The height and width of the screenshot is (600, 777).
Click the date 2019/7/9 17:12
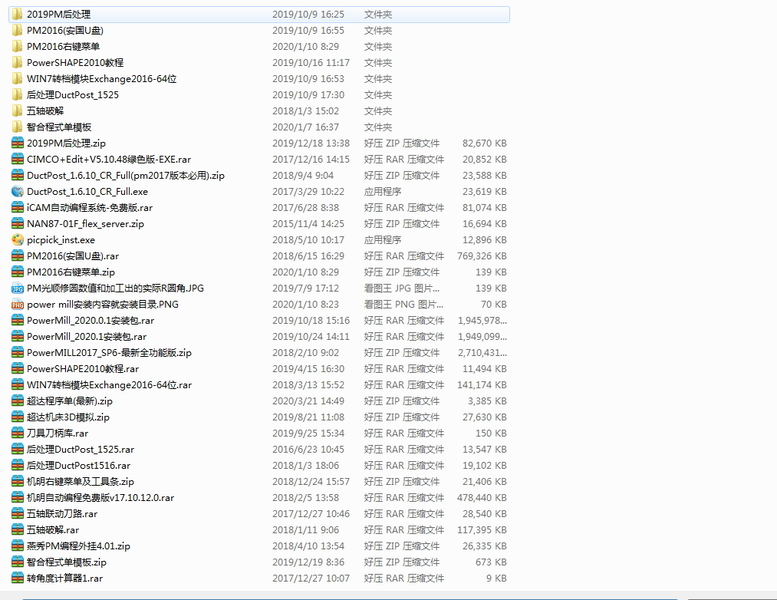[305, 288]
